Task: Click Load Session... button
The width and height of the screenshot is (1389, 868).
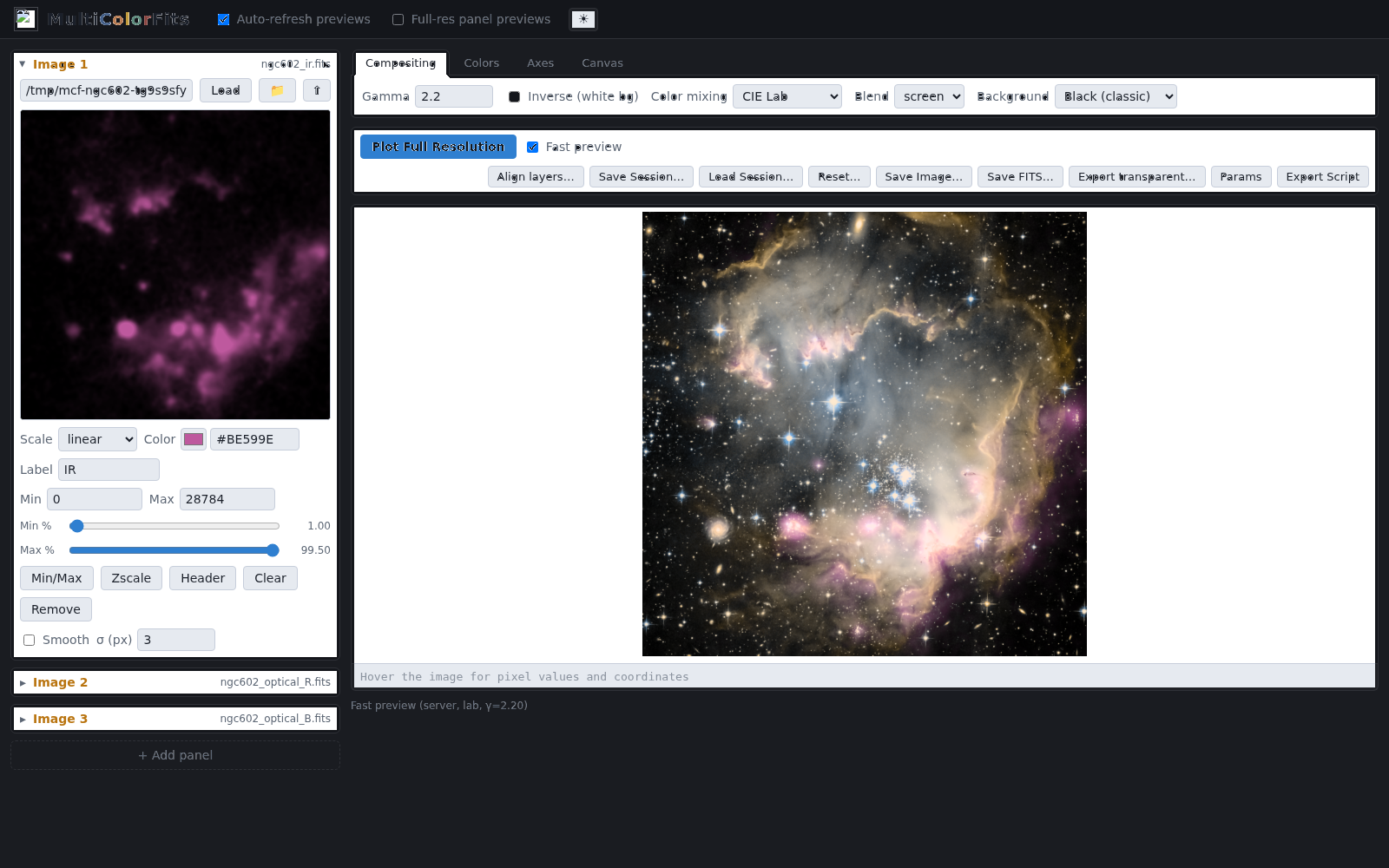Action: [751, 176]
